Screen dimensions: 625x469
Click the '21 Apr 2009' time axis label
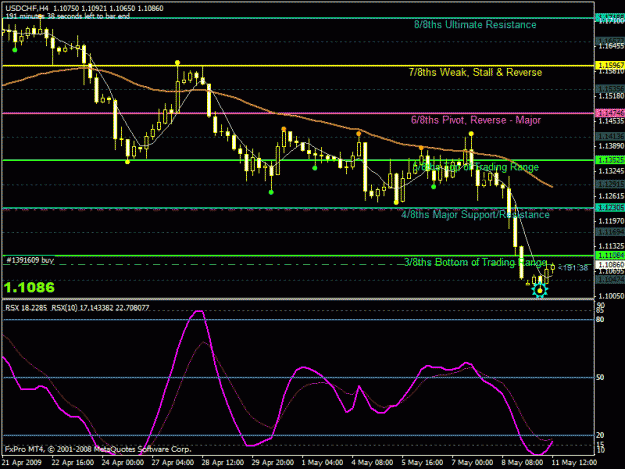point(21,463)
